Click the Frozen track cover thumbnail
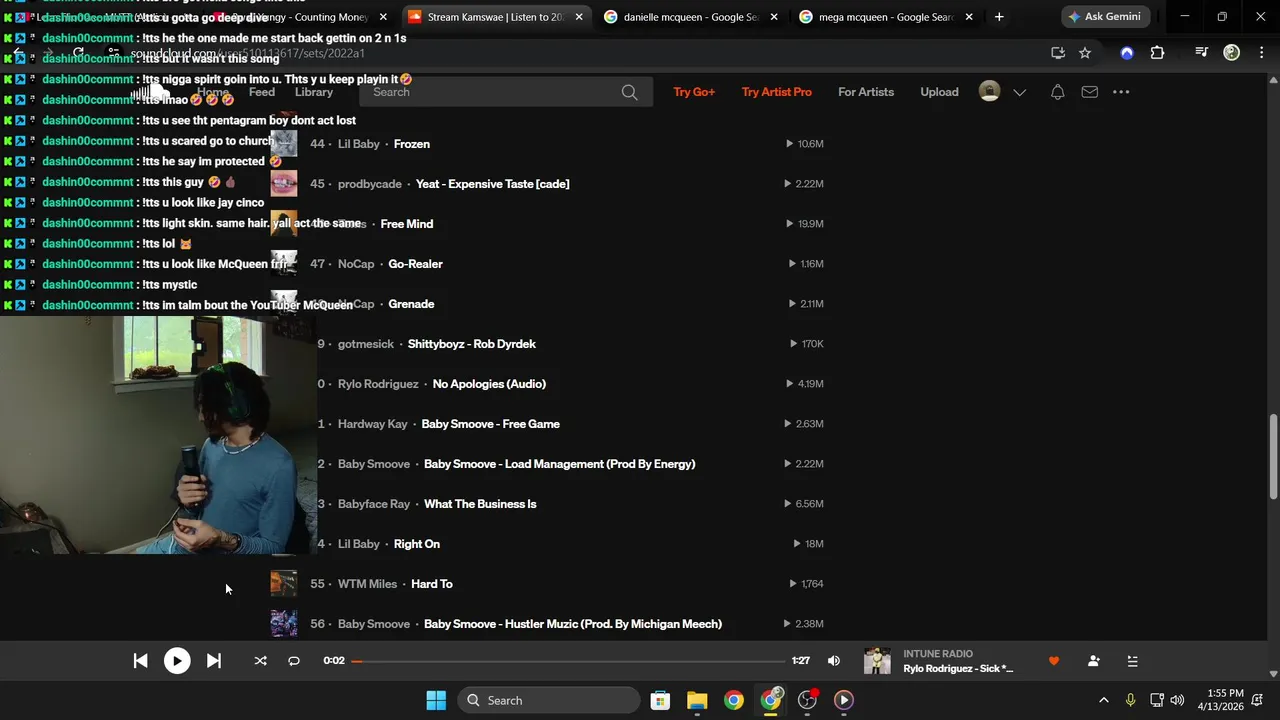The width and height of the screenshot is (1280, 720). 284,144
